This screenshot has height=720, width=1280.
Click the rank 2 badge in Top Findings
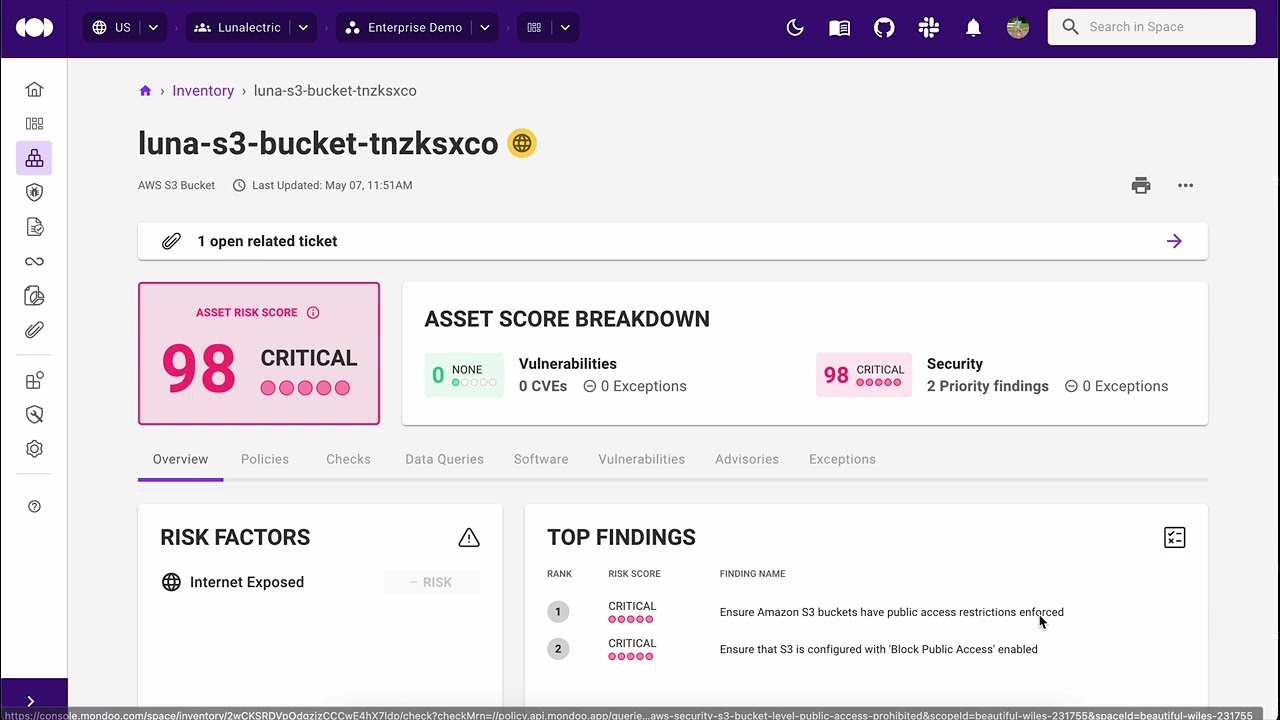tap(558, 650)
